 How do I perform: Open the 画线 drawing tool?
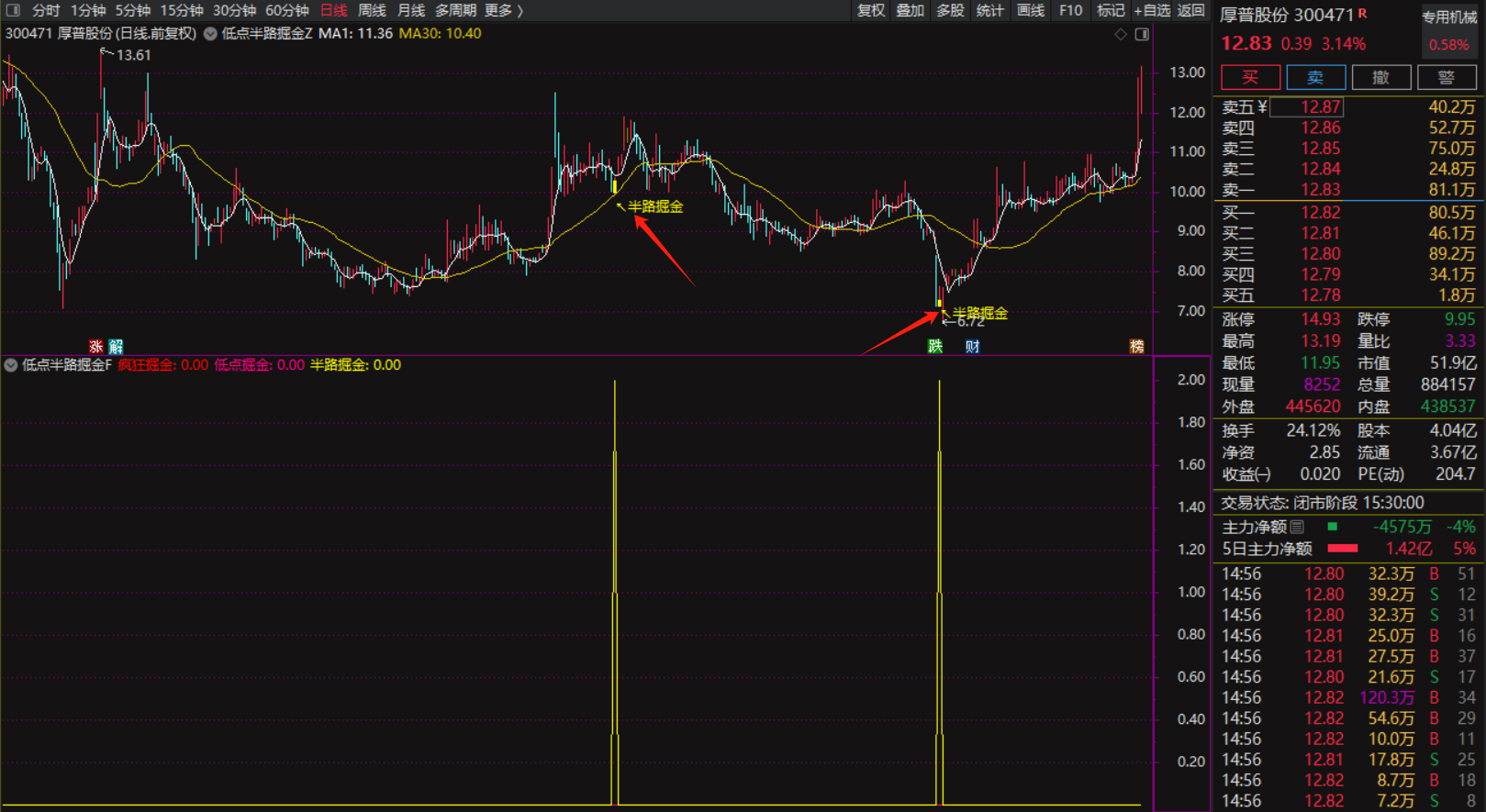tap(1031, 10)
